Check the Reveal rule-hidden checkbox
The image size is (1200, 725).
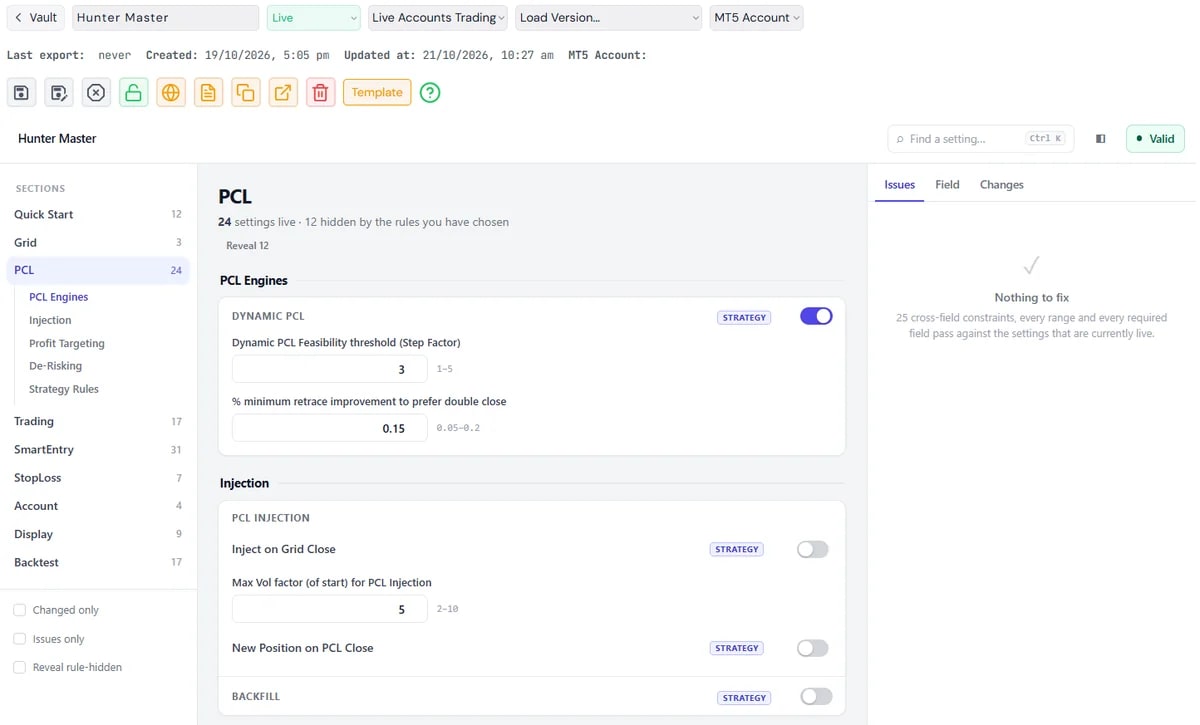(19, 667)
